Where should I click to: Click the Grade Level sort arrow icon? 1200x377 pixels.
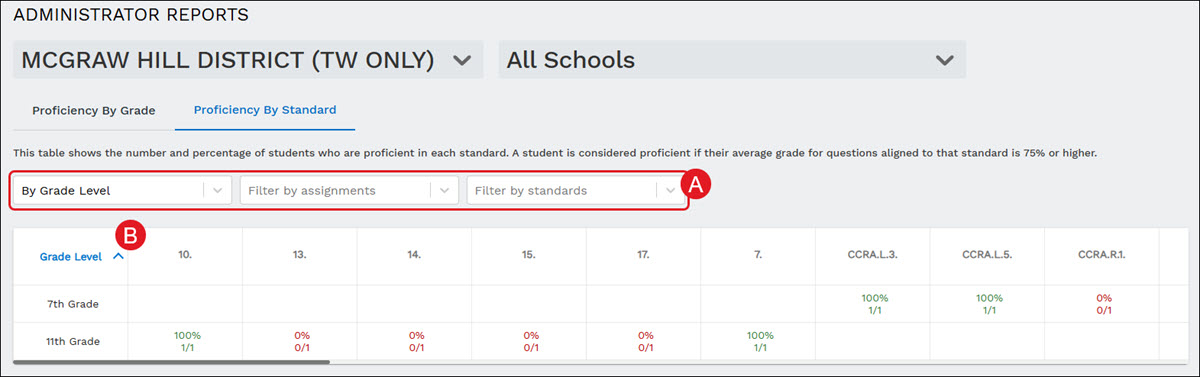(x=118, y=256)
